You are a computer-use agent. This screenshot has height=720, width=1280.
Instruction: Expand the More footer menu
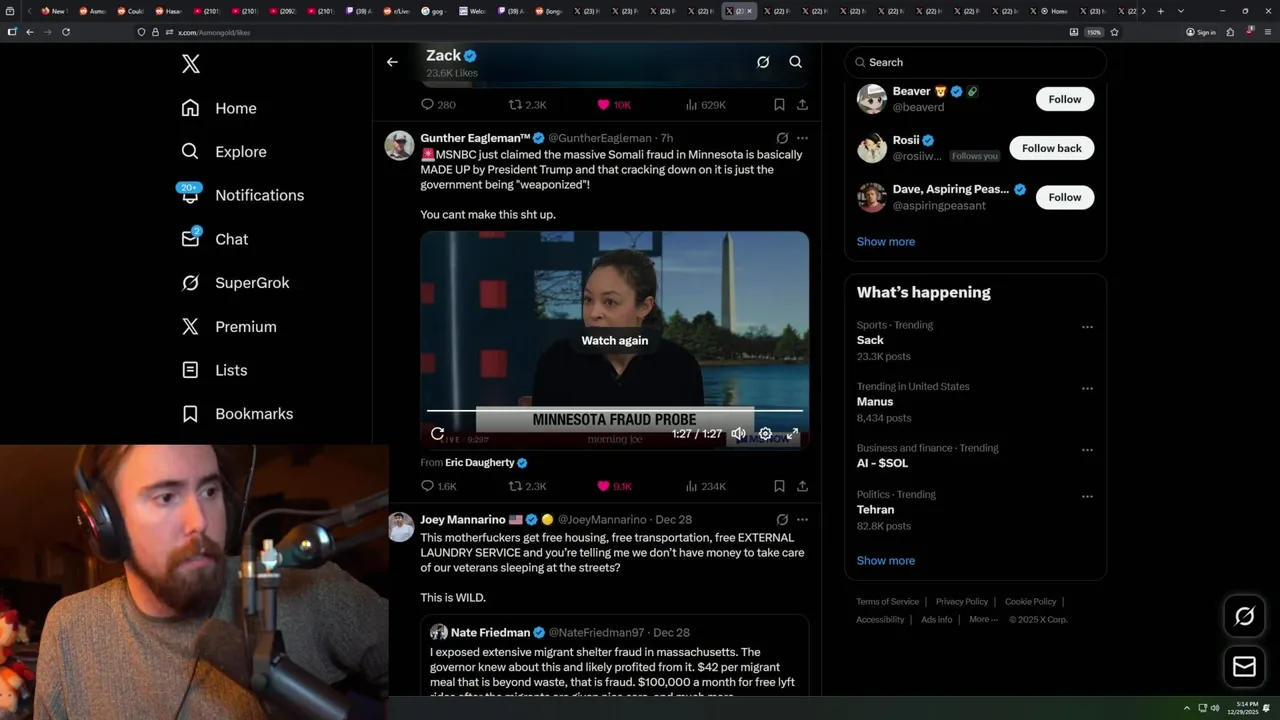pyautogui.click(x=984, y=619)
